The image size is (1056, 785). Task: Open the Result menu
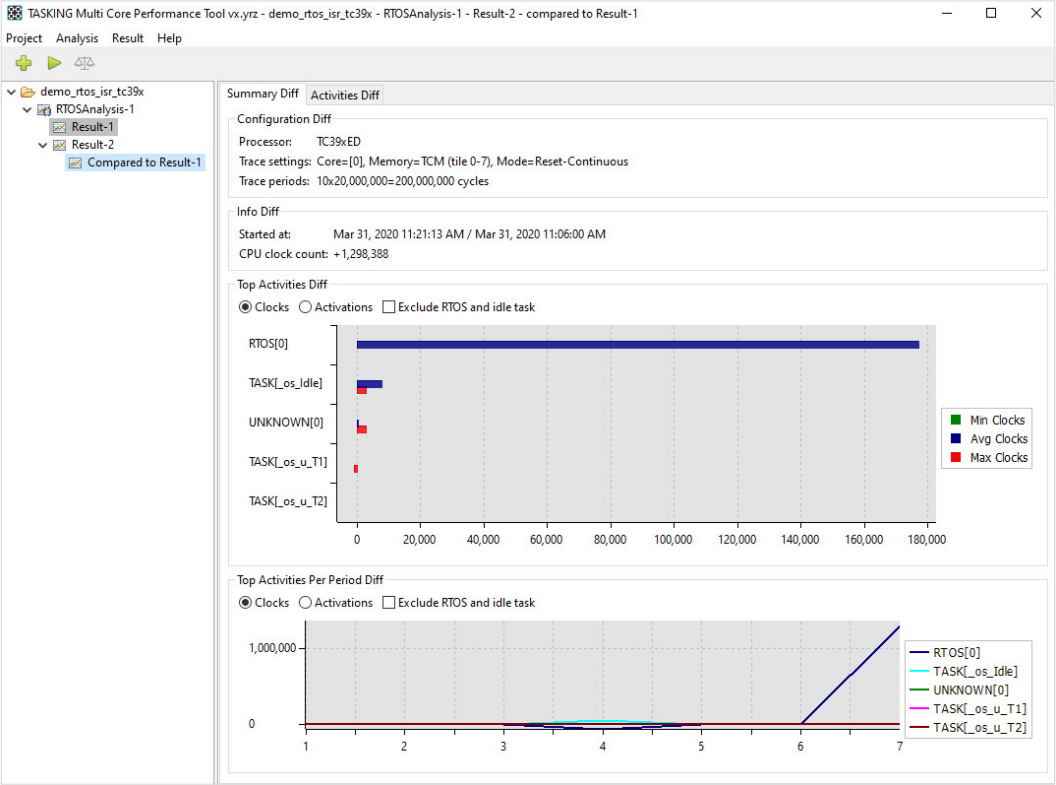128,38
